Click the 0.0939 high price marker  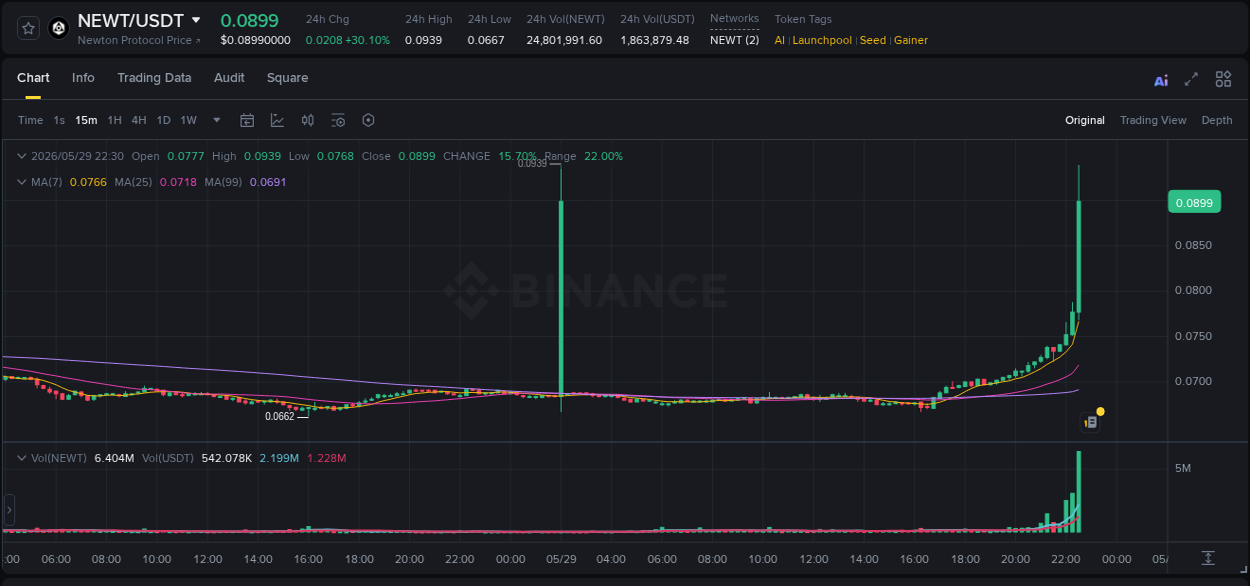coord(532,163)
